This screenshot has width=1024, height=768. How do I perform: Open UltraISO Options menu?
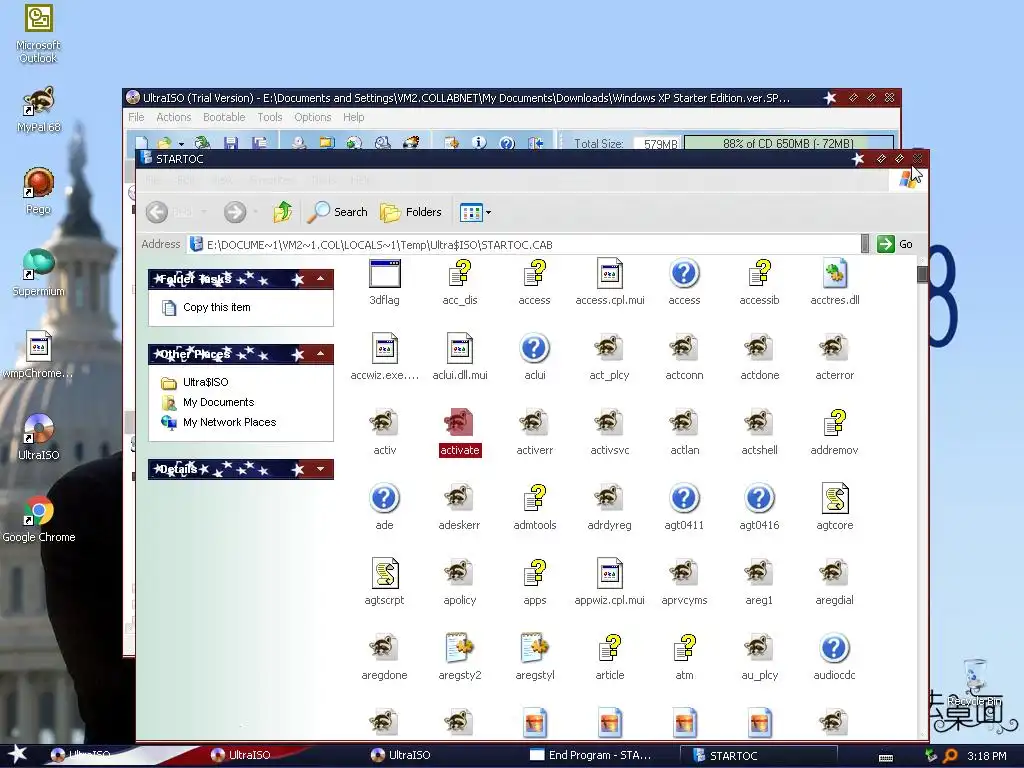tap(313, 117)
